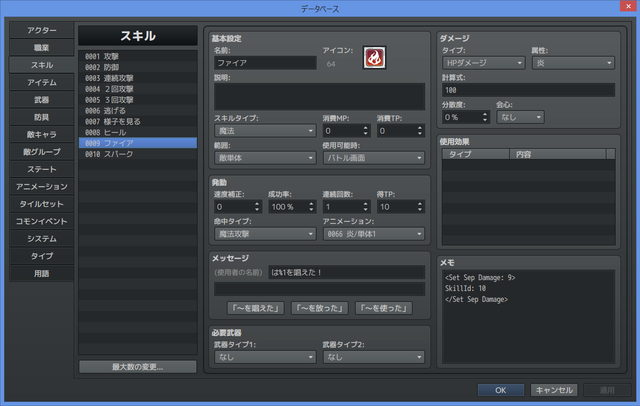Increase 速度補正 with the up arrow
Screen dimensions: 640x406
(x=257, y=204)
